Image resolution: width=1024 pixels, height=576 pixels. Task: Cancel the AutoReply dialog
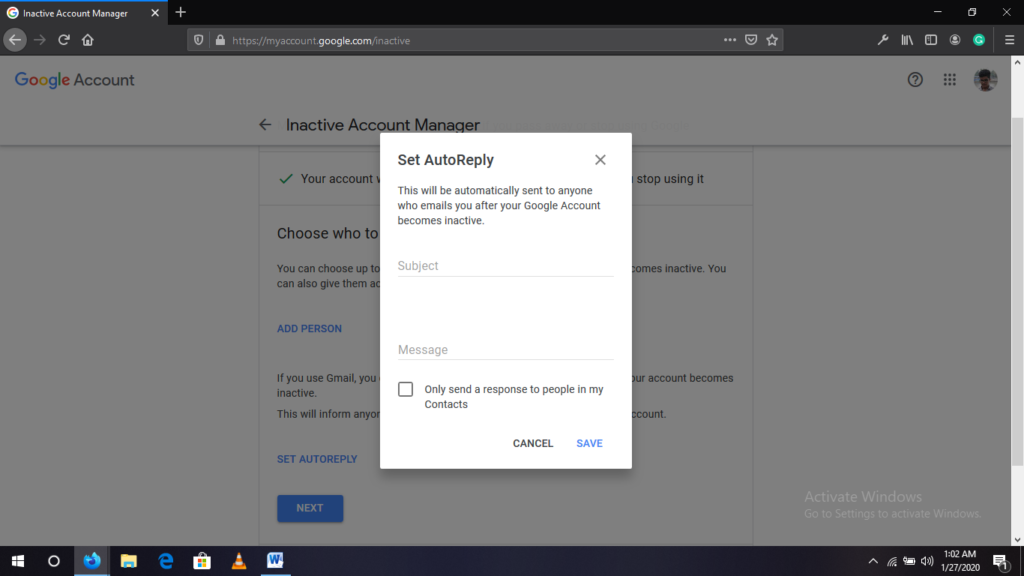(x=533, y=443)
